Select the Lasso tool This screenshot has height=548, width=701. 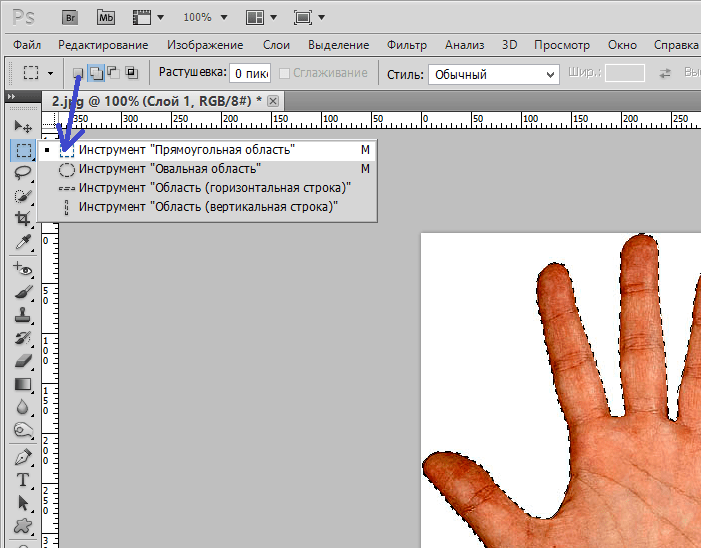(23, 173)
